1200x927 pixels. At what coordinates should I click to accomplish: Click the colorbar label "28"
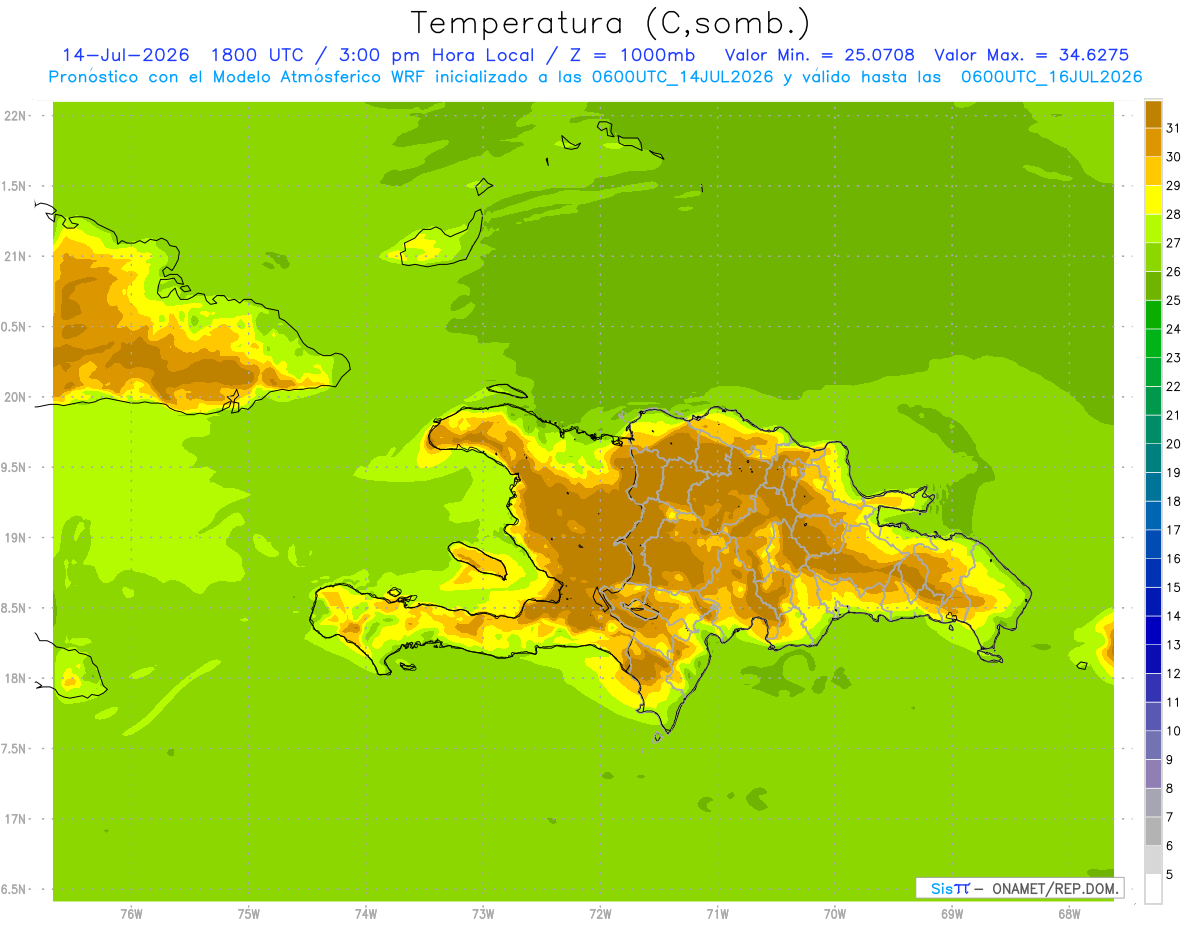click(x=1174, y=214)
